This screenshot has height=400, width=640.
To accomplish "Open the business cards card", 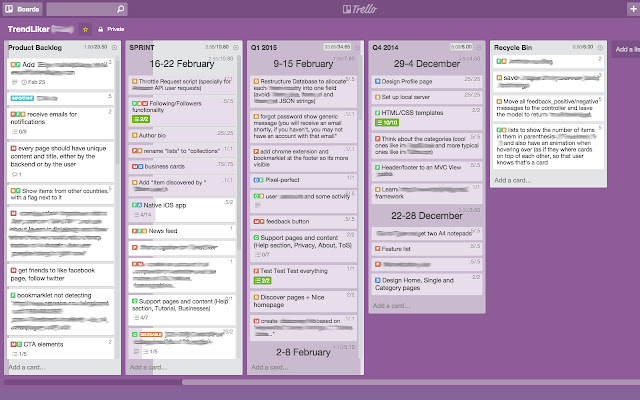I will click(182, 166).
